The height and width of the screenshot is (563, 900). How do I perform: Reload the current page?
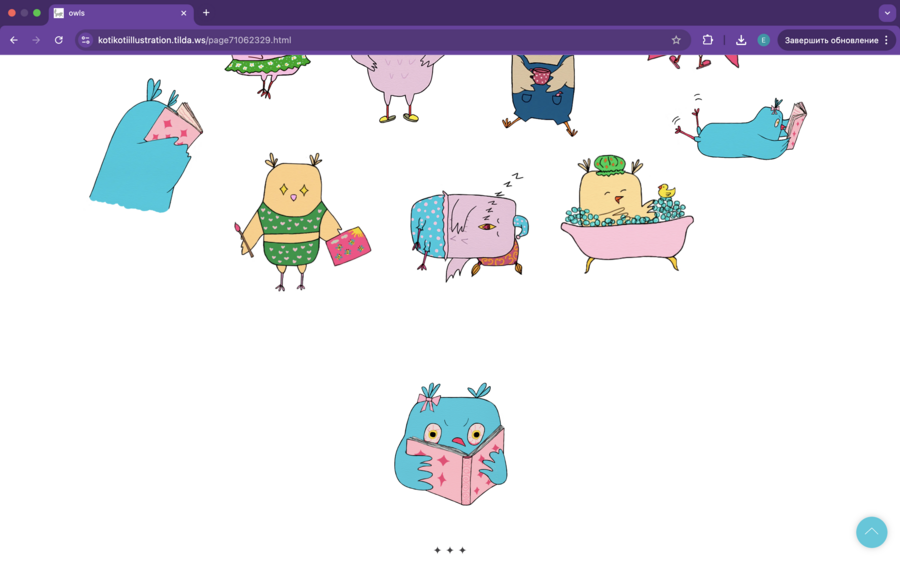pyautogui.click(x=59, y=40)
